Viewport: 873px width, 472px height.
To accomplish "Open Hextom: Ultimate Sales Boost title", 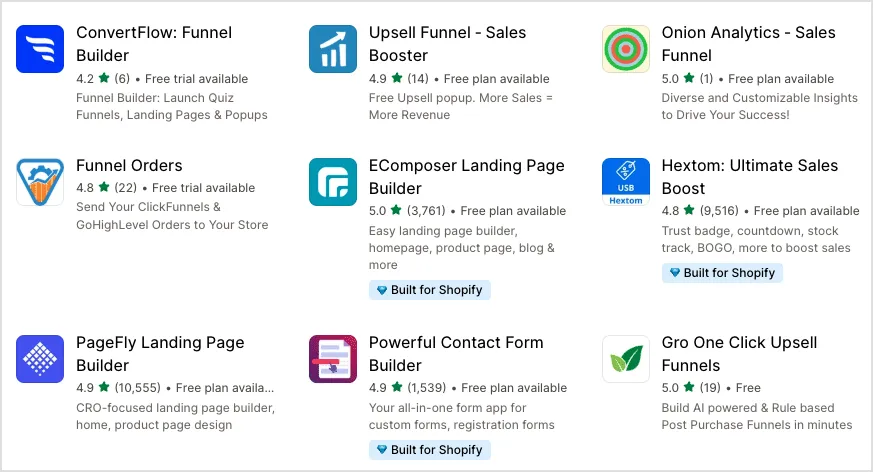I will click(749, 176).
